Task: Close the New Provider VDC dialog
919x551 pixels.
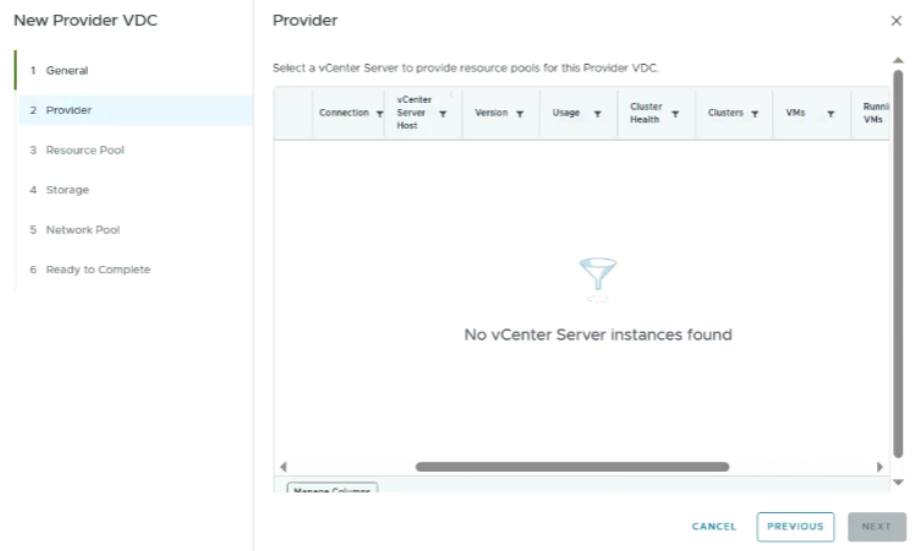Action: coord(896,21)
